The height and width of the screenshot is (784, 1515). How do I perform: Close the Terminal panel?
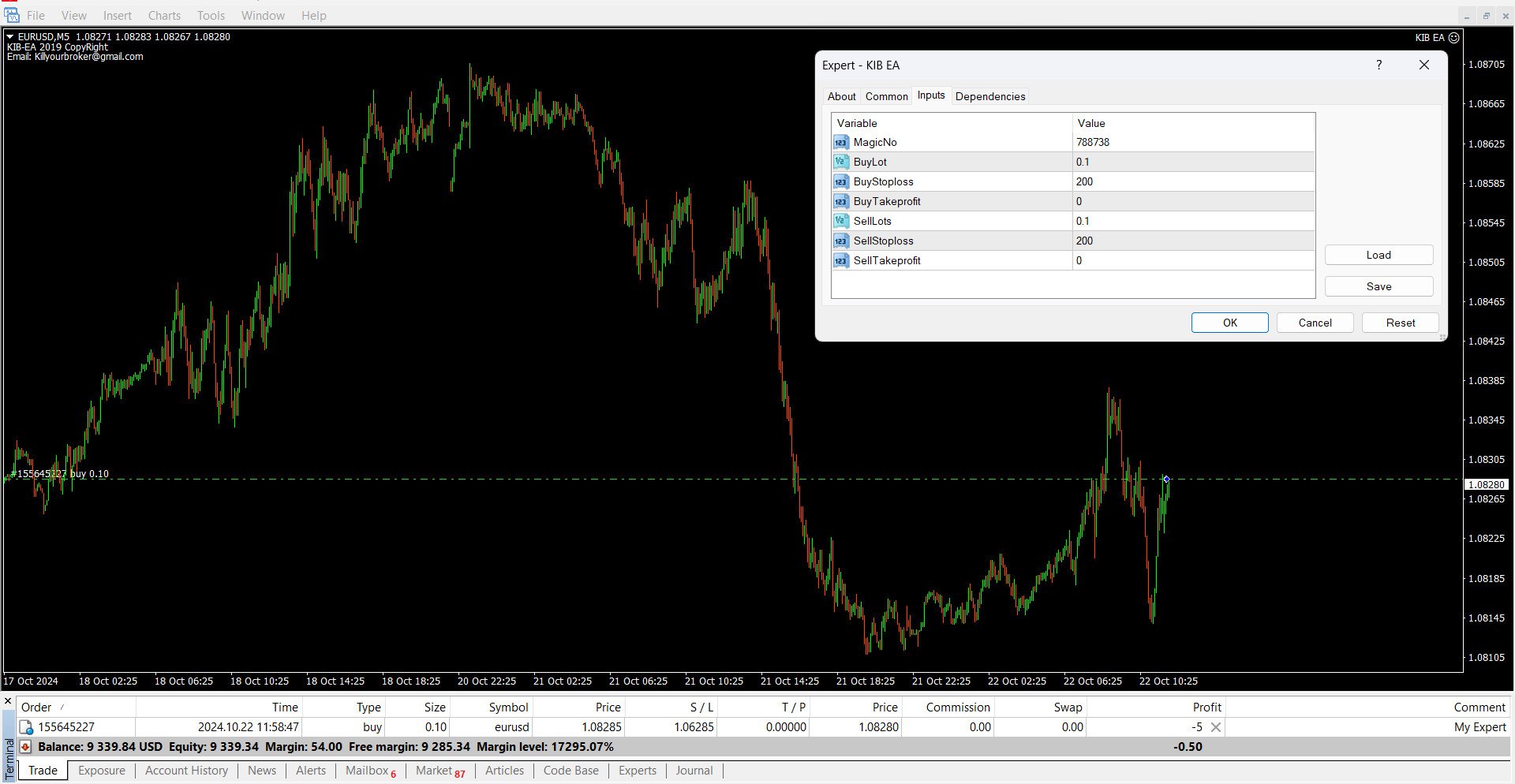[8, 700]
